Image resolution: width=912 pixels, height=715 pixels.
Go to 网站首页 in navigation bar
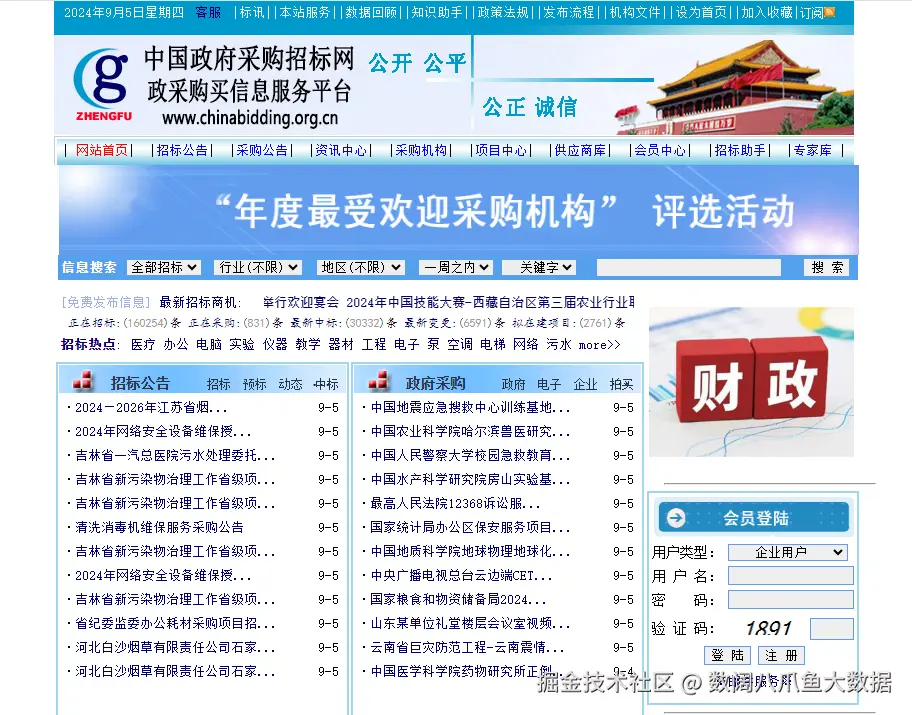click(102, 150)
